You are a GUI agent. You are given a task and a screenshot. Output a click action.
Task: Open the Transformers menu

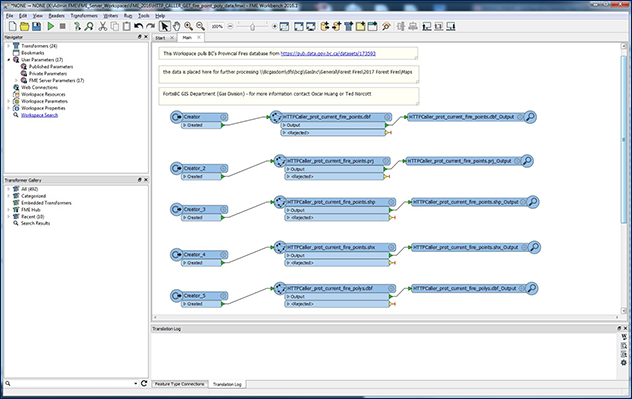(84, 16)
